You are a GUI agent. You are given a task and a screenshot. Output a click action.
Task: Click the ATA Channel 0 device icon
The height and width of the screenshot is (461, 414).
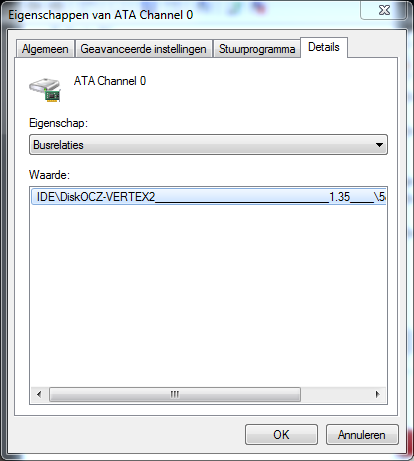pyautogui.click(x=45, y=90)
